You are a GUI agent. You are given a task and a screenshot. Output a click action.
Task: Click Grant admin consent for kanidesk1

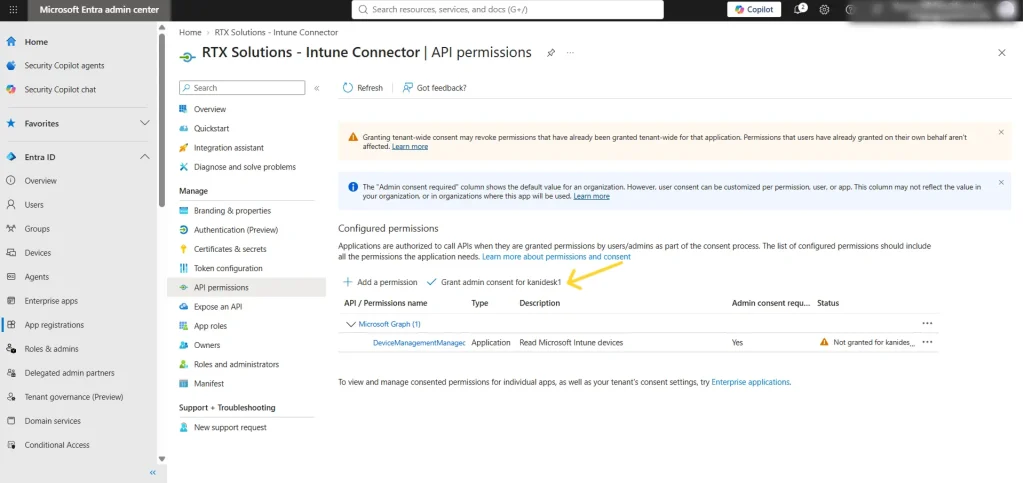[x=494, y=282]
